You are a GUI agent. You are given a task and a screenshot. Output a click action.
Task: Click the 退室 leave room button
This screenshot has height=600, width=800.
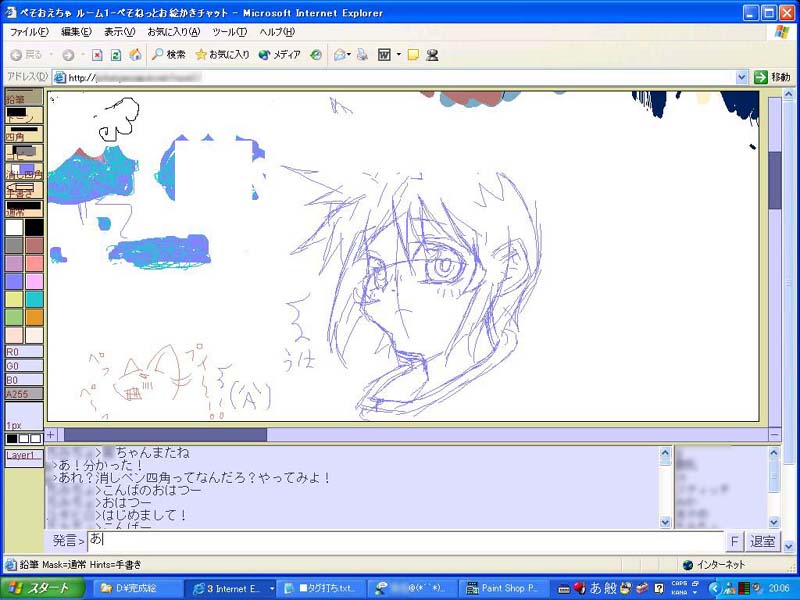tap(763, 541)
